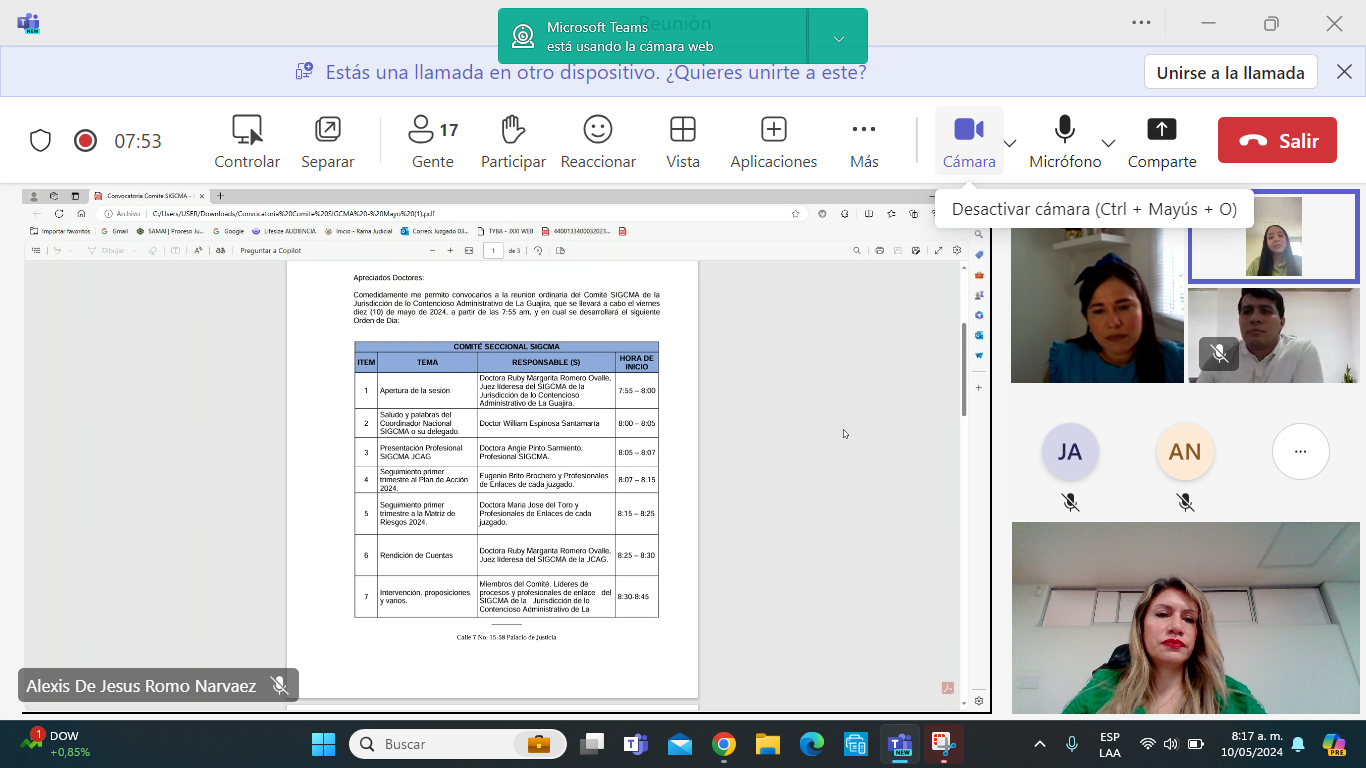The width and height of the screenshot is (1366, 768).
Task: Click the shared PDF vertical scrollbar
Action: [964, 370]
